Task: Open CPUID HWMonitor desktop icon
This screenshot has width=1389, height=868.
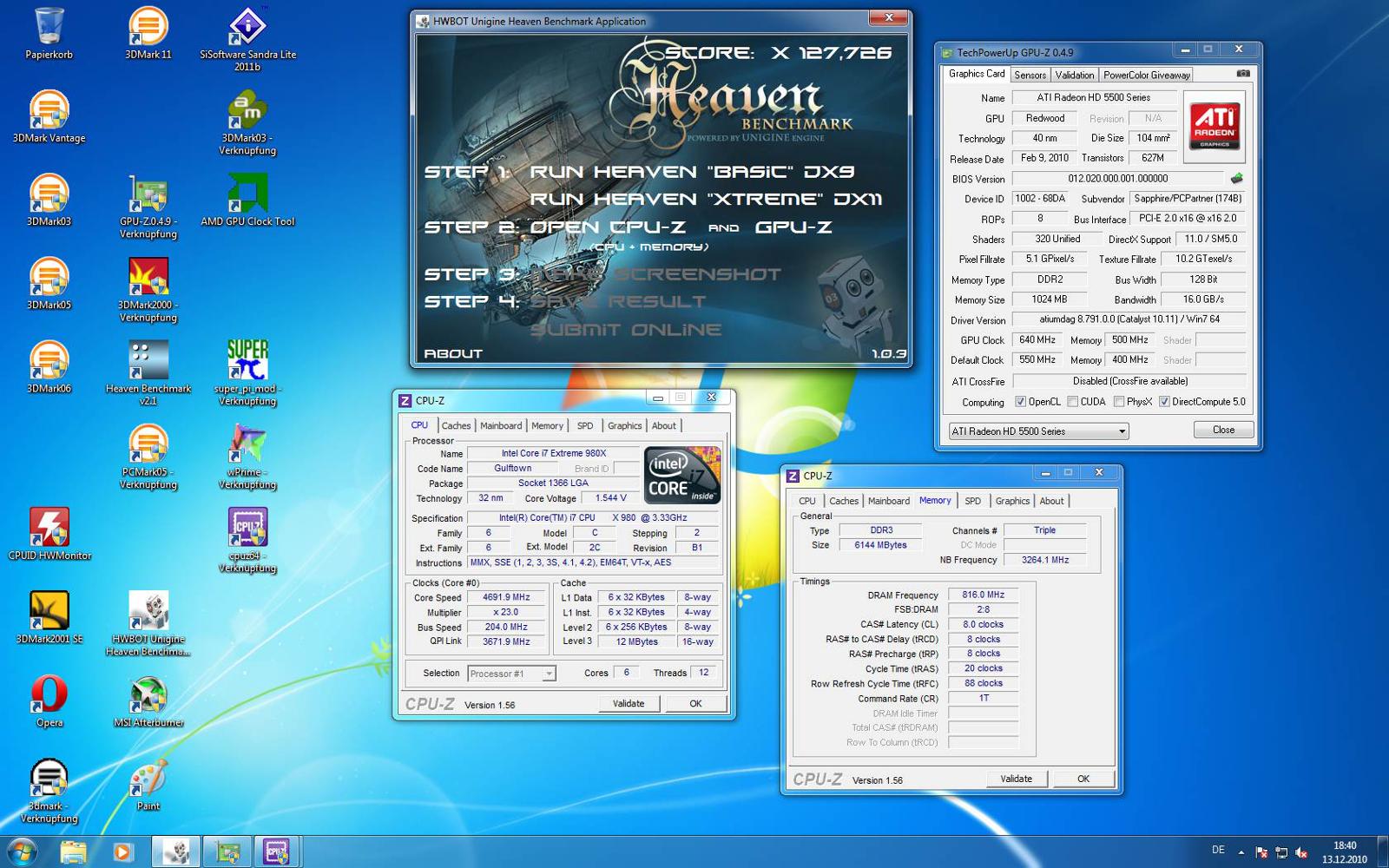Action: point(49,534)
